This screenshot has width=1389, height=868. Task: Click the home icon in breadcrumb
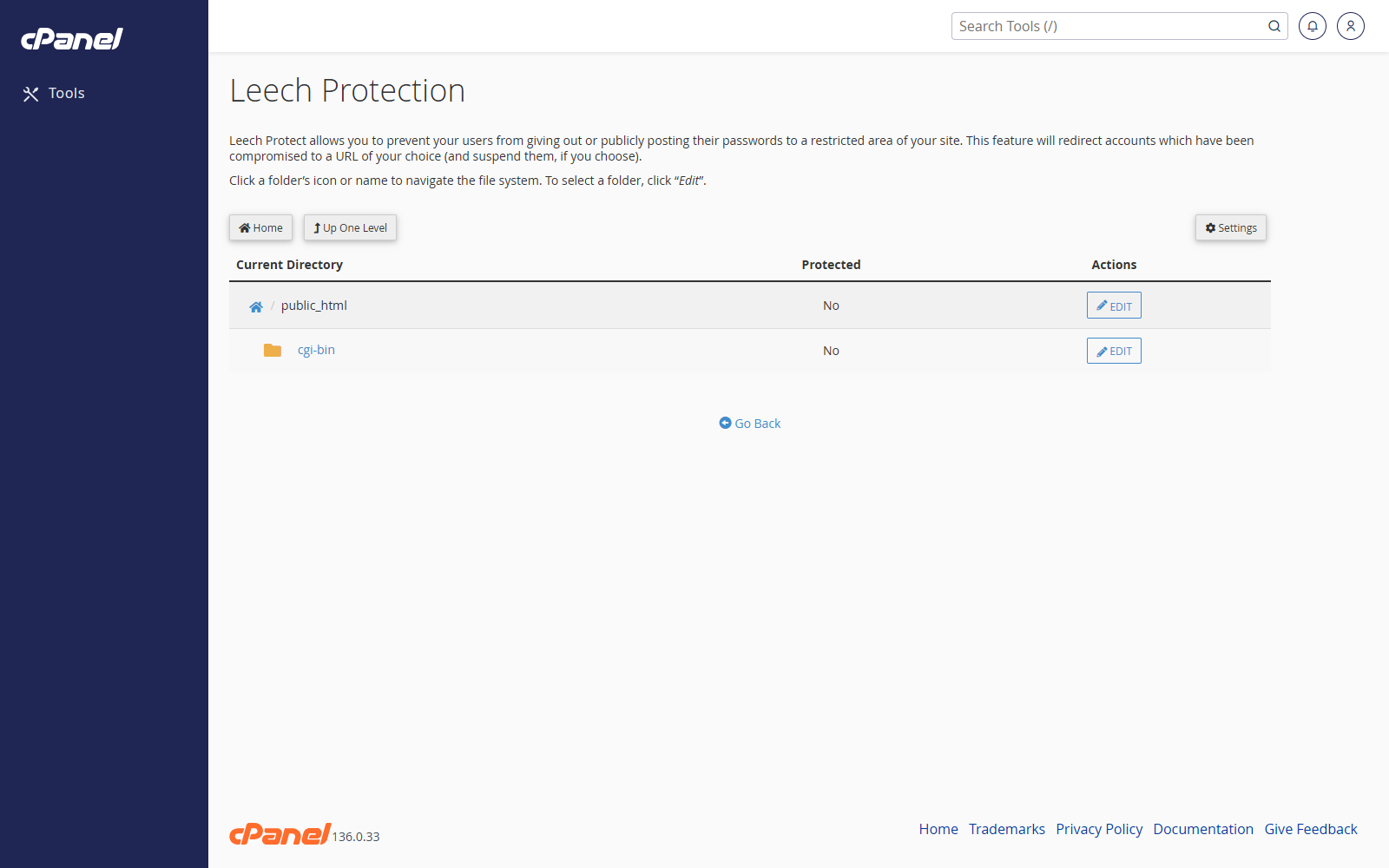(x=256, y=306)
